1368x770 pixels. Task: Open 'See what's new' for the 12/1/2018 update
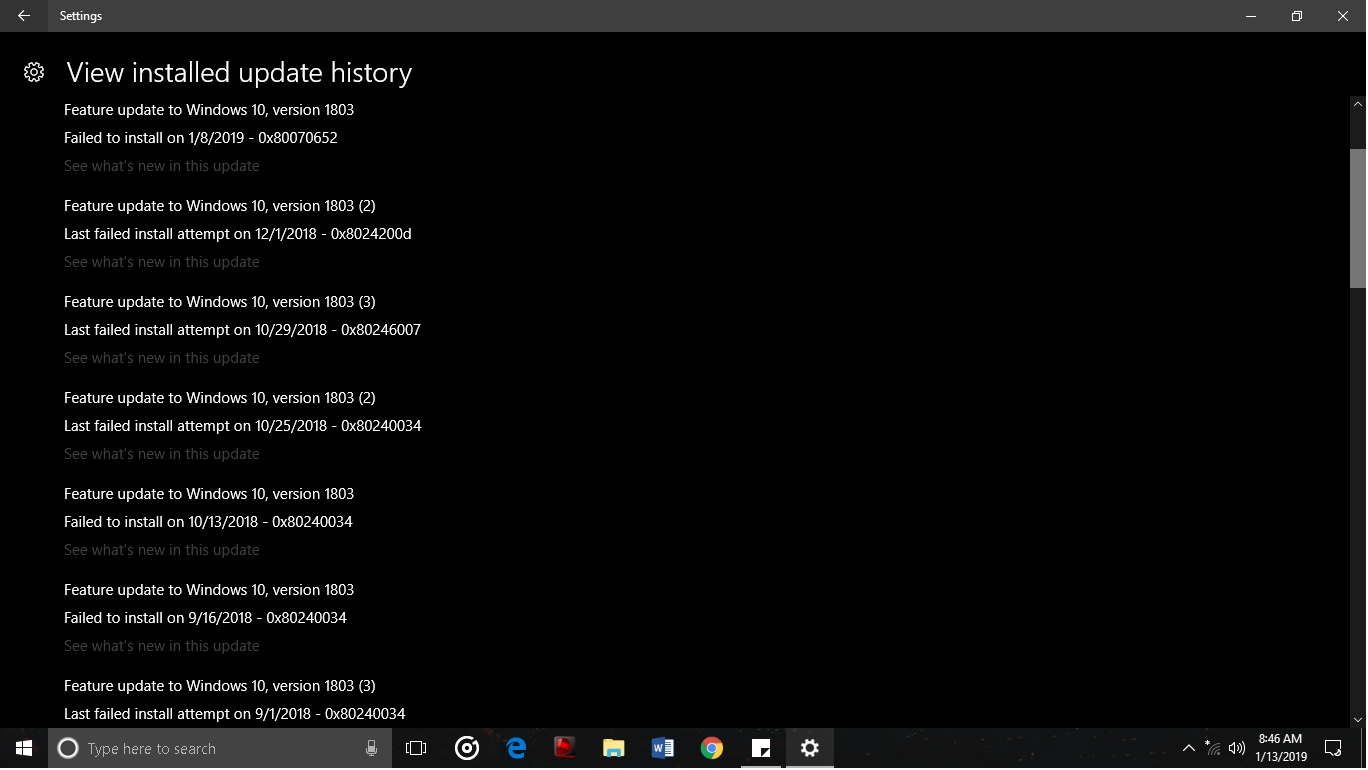(x=162, y=262)
